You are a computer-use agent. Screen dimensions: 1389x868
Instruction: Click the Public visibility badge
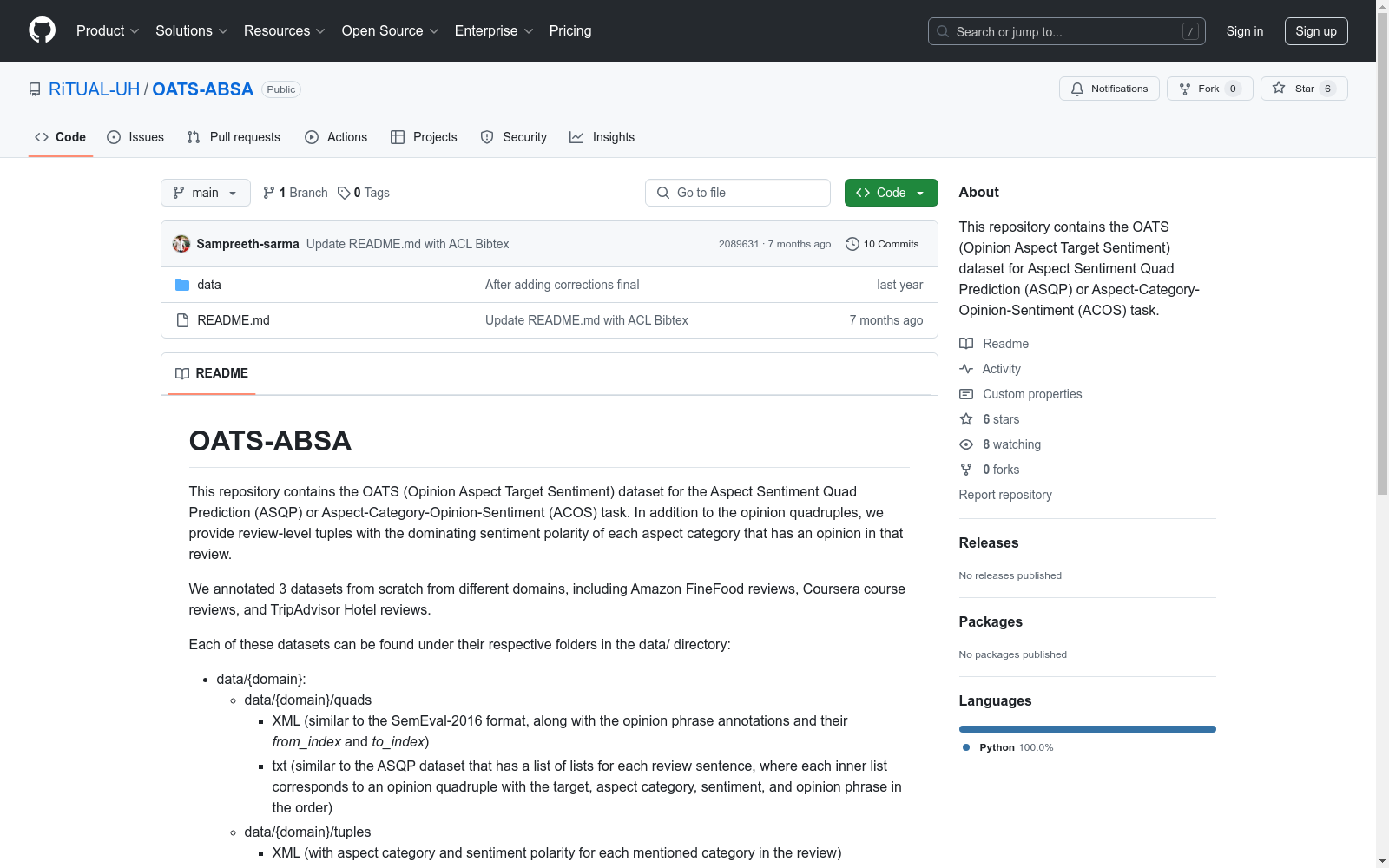click(281, 89)
